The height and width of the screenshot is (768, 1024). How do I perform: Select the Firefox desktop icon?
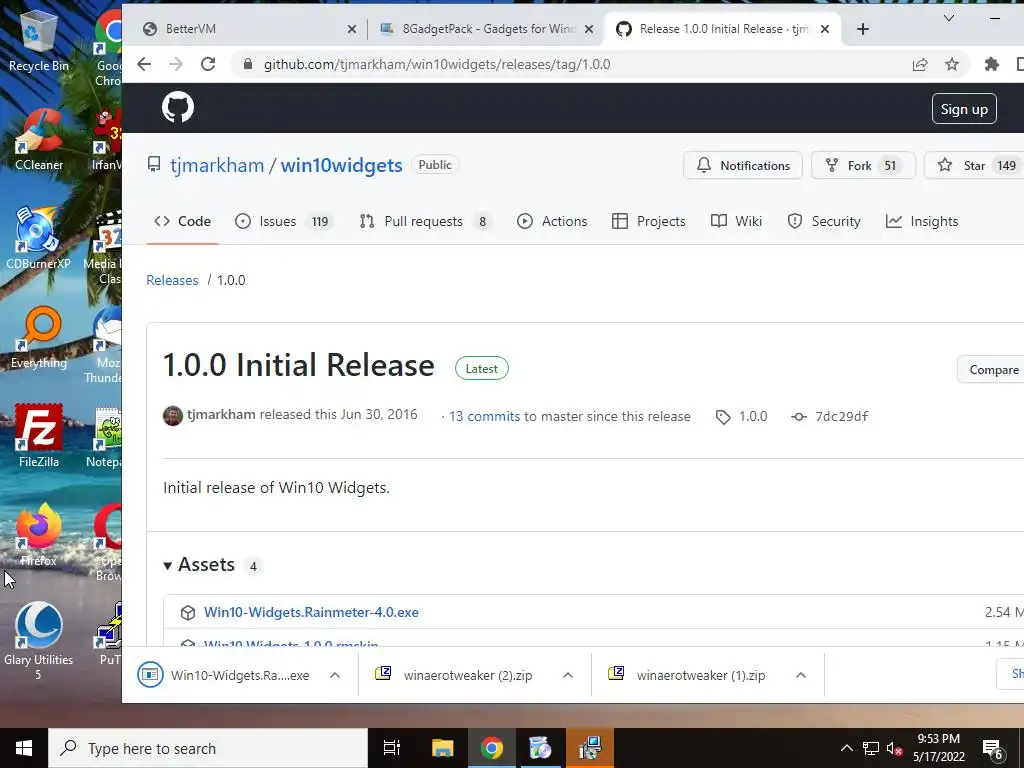pos(39,535)
